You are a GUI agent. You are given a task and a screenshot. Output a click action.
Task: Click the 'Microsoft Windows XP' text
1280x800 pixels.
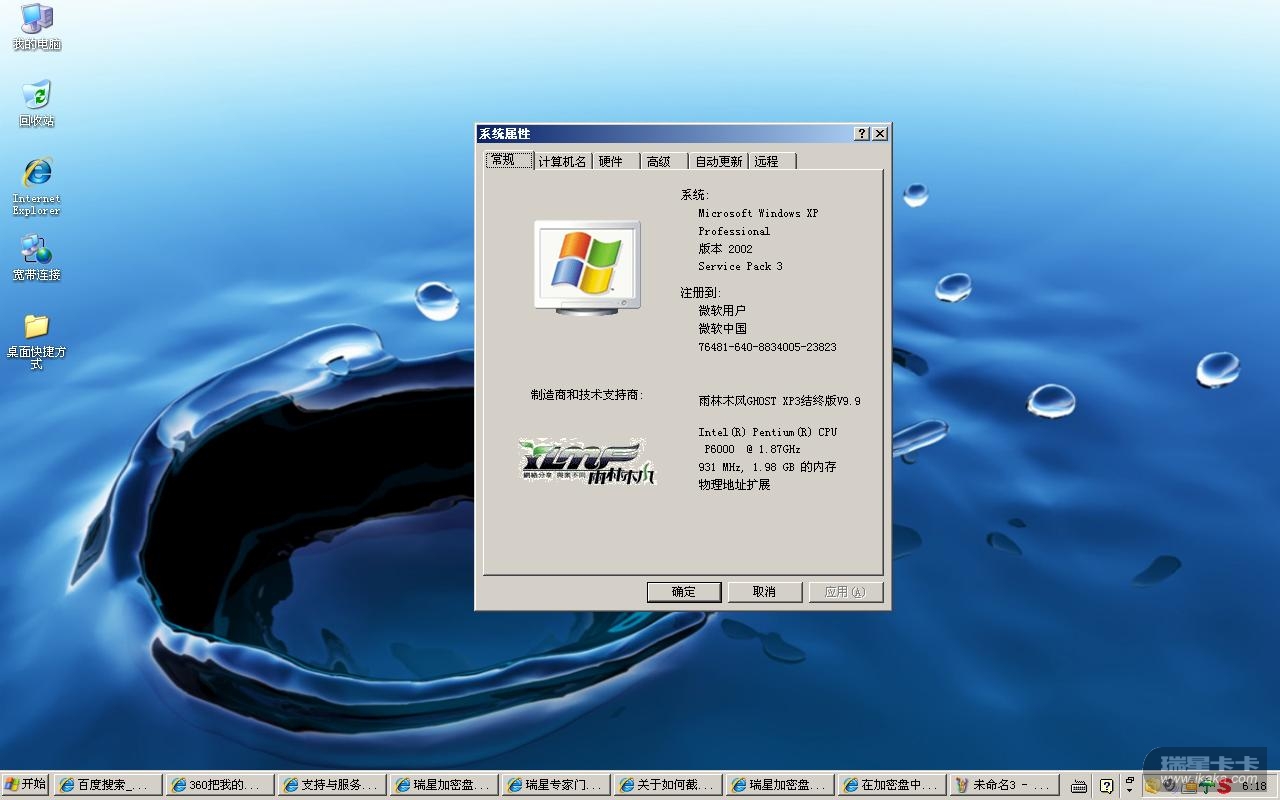pyautogui.click(x=758, y=213)
